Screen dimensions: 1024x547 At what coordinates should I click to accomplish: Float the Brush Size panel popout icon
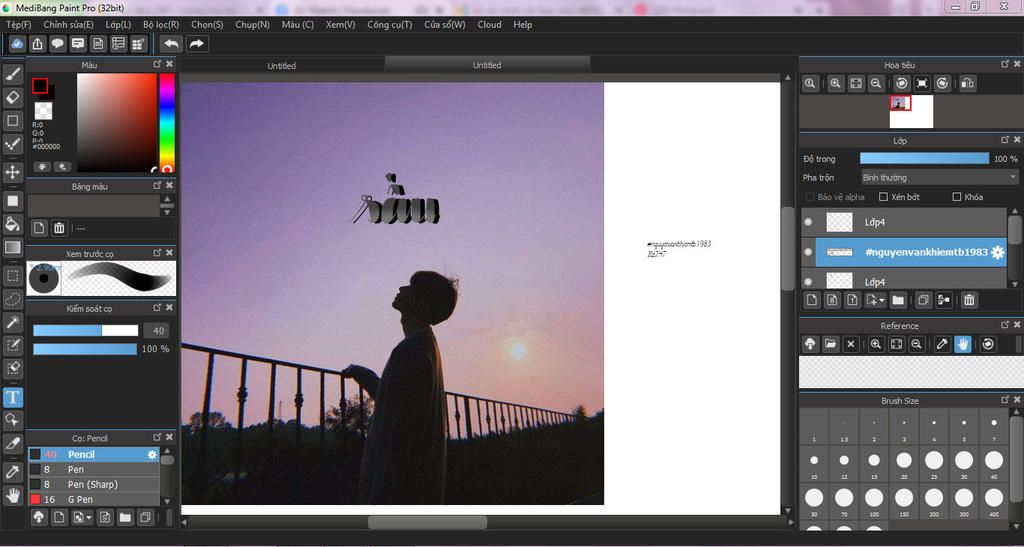1005,400
